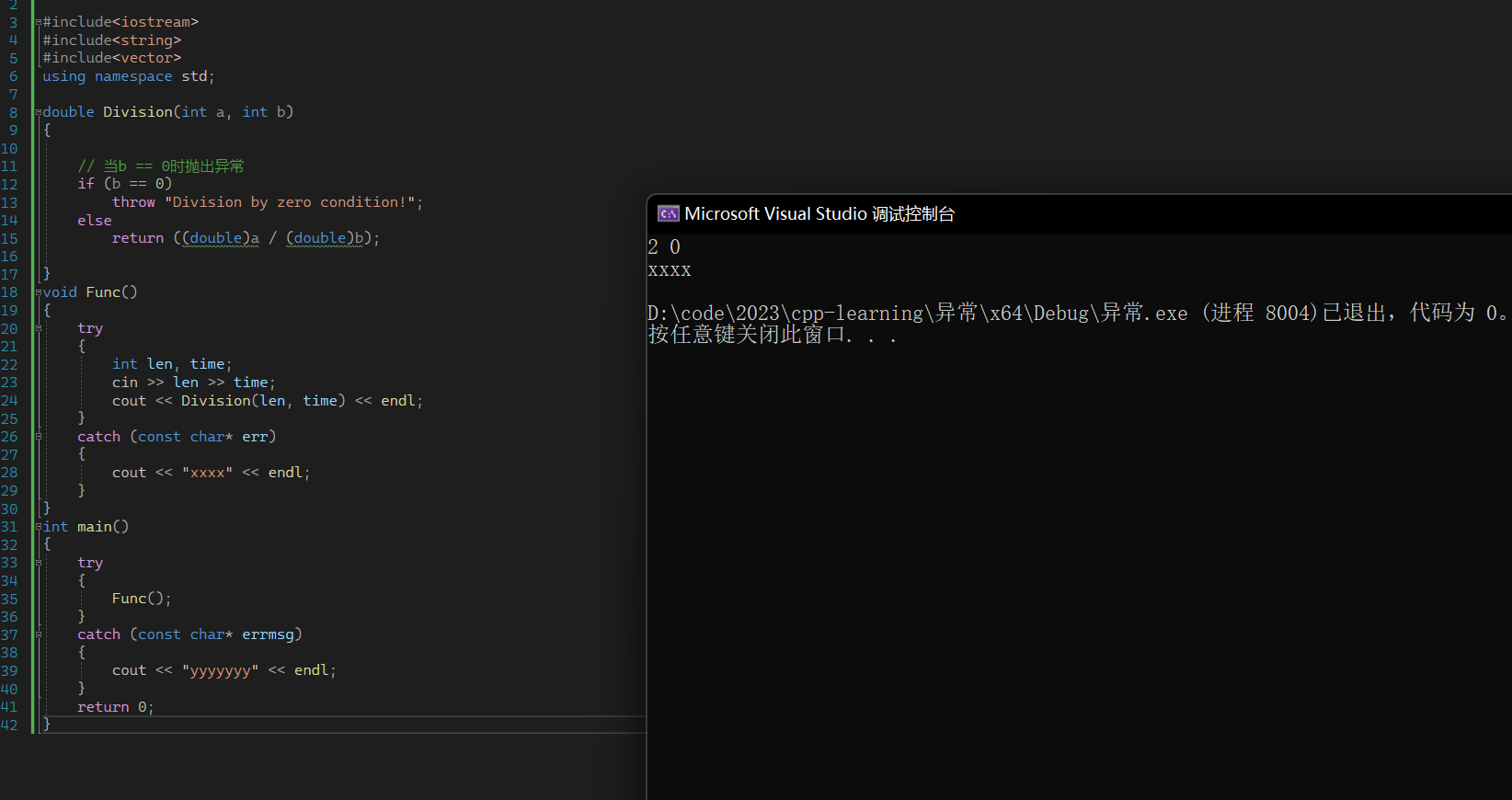The height and width of the screenshot is (800, 1512).
Task: Click the 'xxxx' output line in console
Action: pyautogui.click(x=670, y=270)
